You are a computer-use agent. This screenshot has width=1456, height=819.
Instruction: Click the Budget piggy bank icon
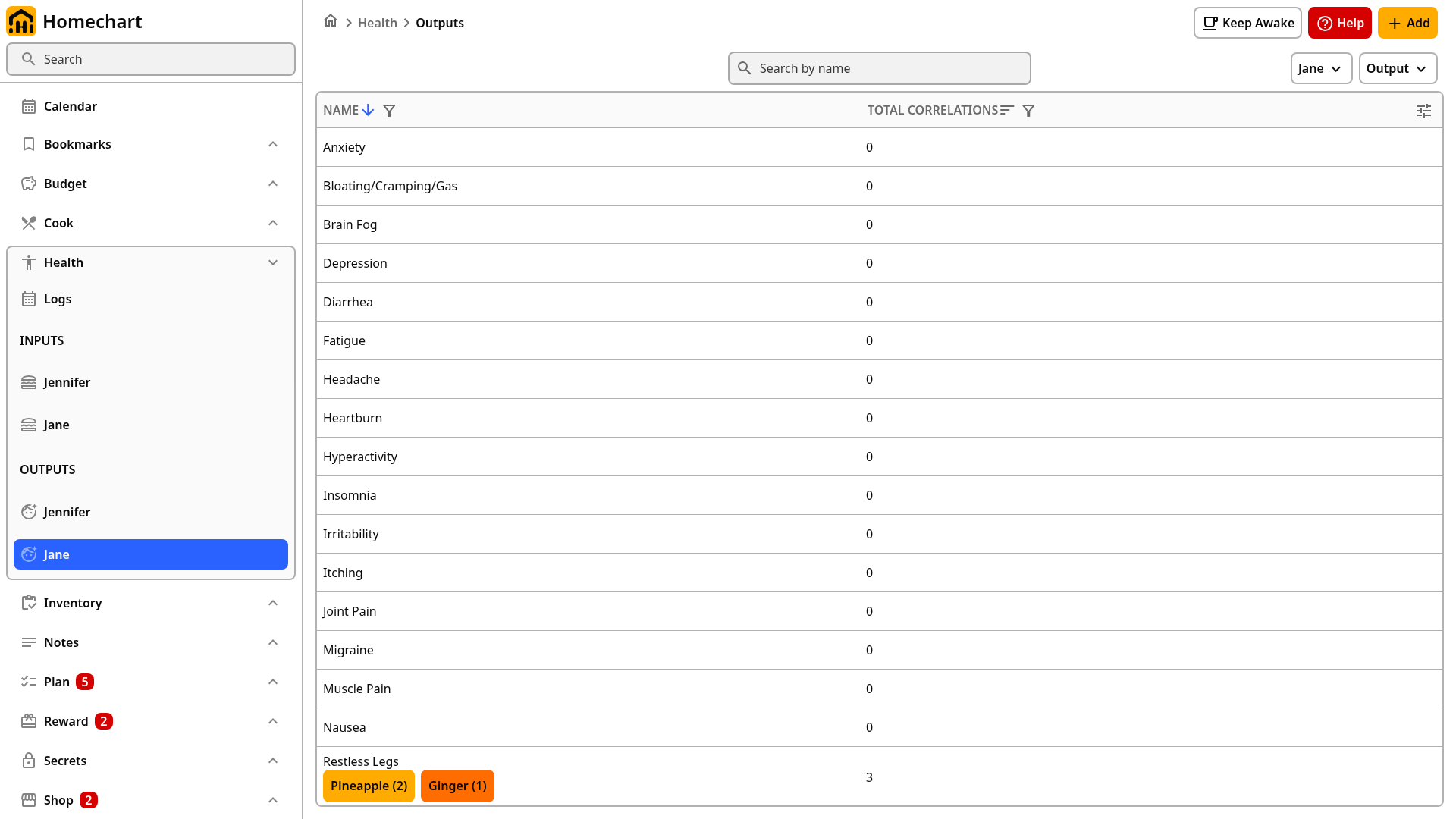click(29, 184)
